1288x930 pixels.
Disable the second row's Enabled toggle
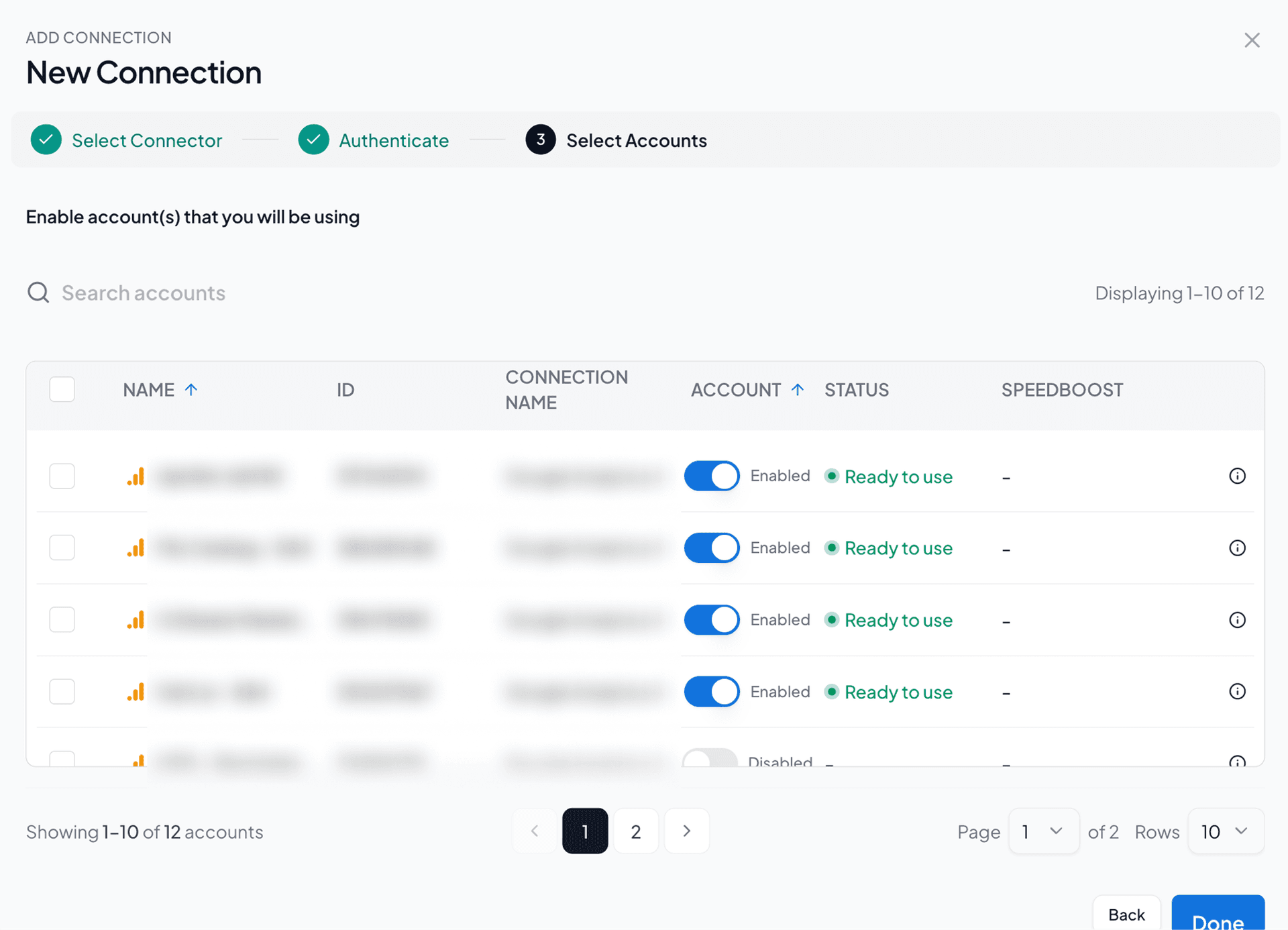pyautogui.click(x=712, y=548)
